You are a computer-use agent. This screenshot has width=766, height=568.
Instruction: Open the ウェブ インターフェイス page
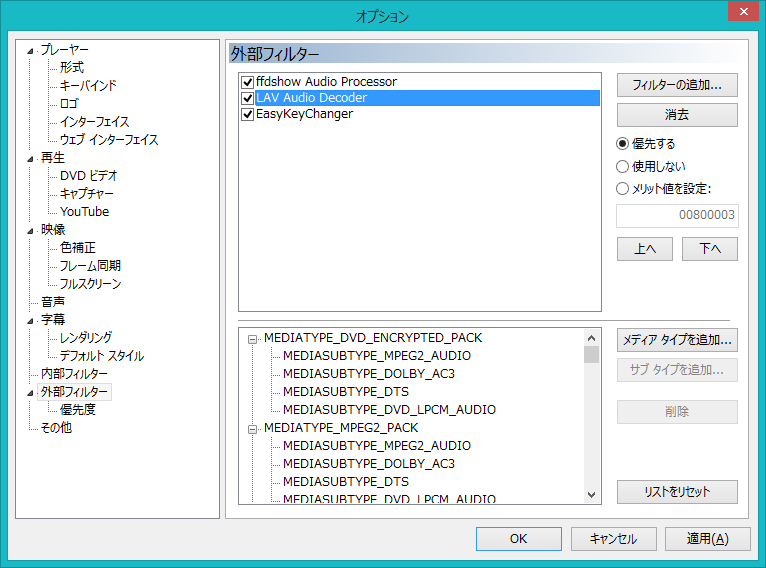(109, 140)
